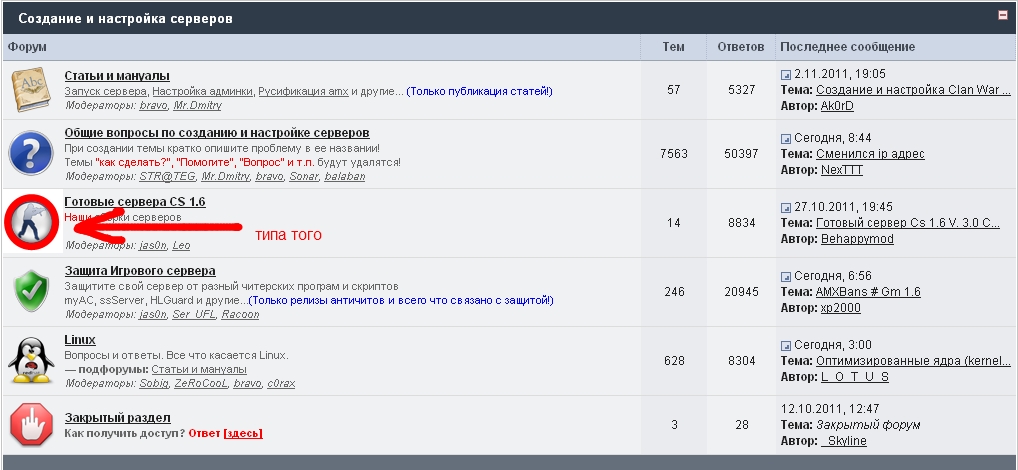Open the Общие вопросы по созданию forum

pos(217,133)
